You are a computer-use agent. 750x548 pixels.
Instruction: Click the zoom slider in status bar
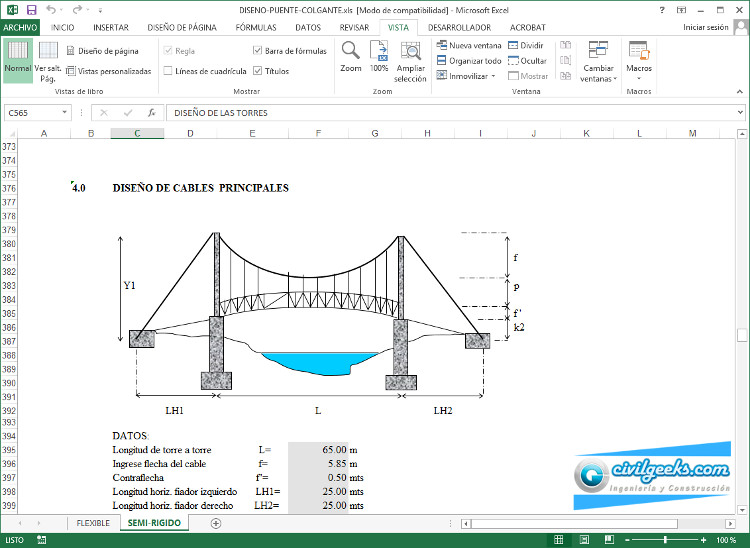[x=666, y=540]
